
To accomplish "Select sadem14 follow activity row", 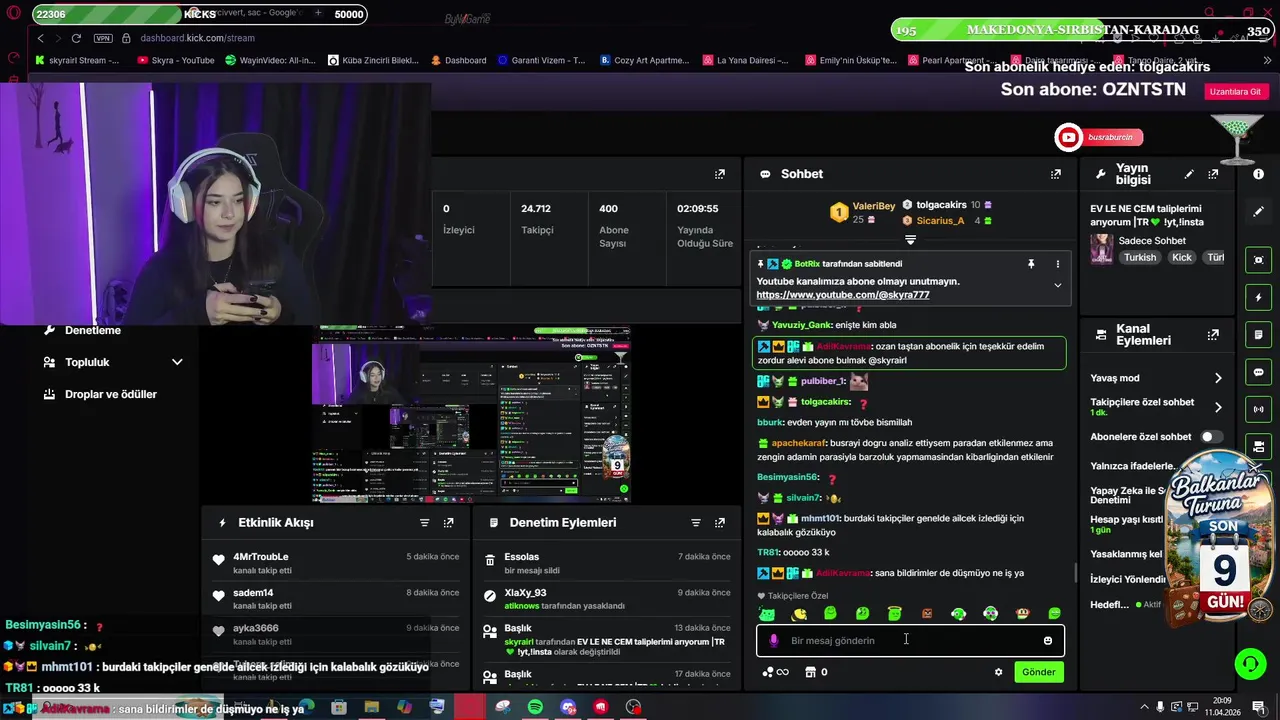I will tap(335, 599).
